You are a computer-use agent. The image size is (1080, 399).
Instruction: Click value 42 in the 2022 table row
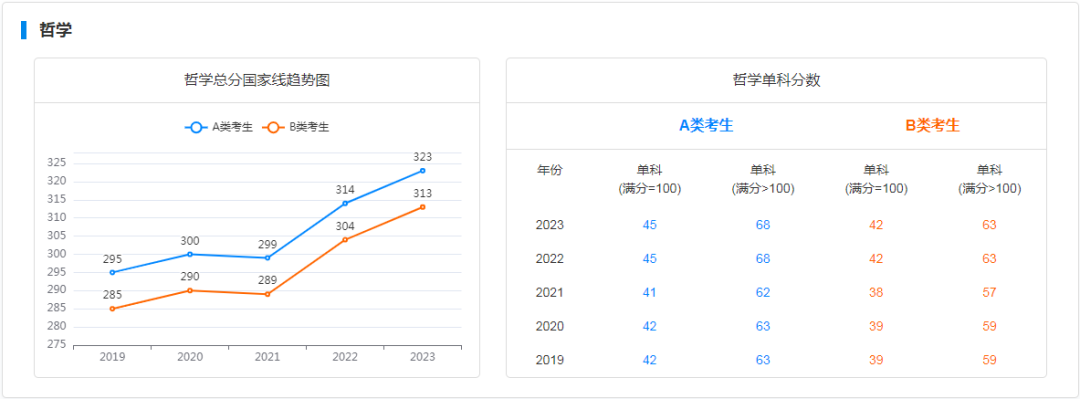876,258
